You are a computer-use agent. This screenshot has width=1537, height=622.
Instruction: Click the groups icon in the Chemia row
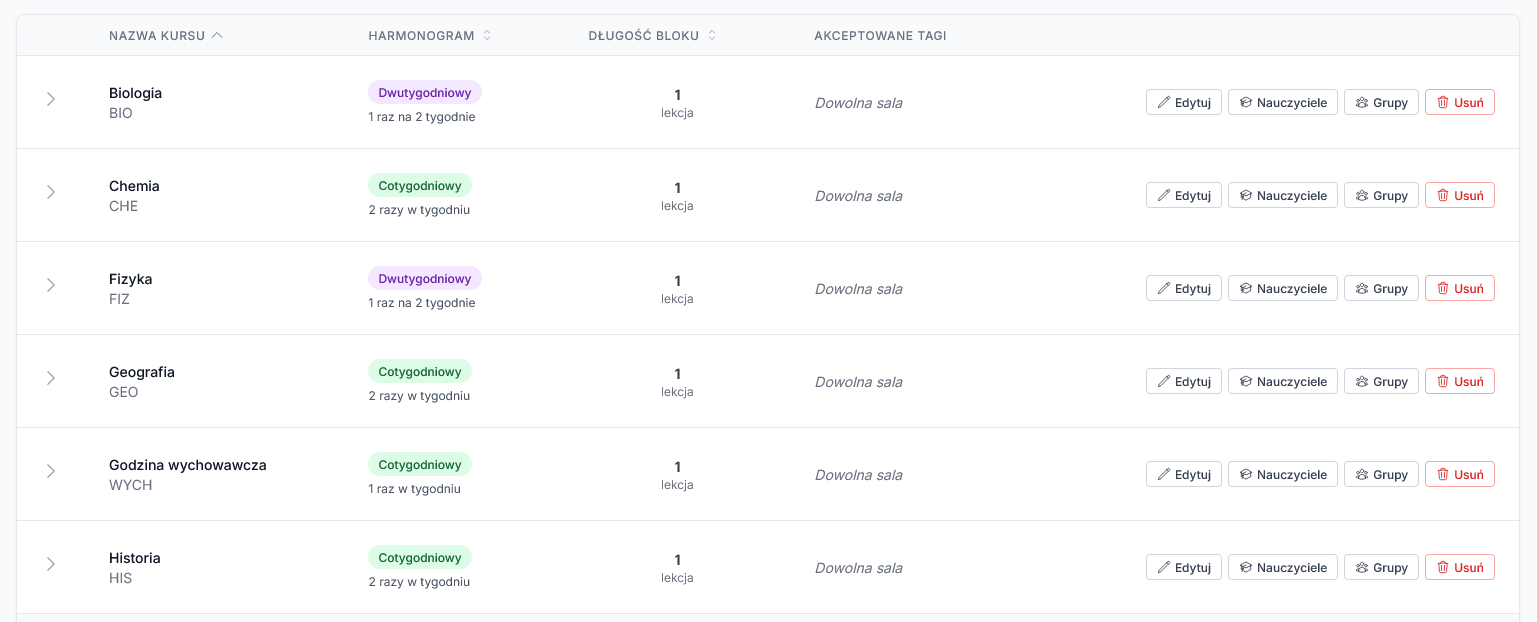[1361, 196]
